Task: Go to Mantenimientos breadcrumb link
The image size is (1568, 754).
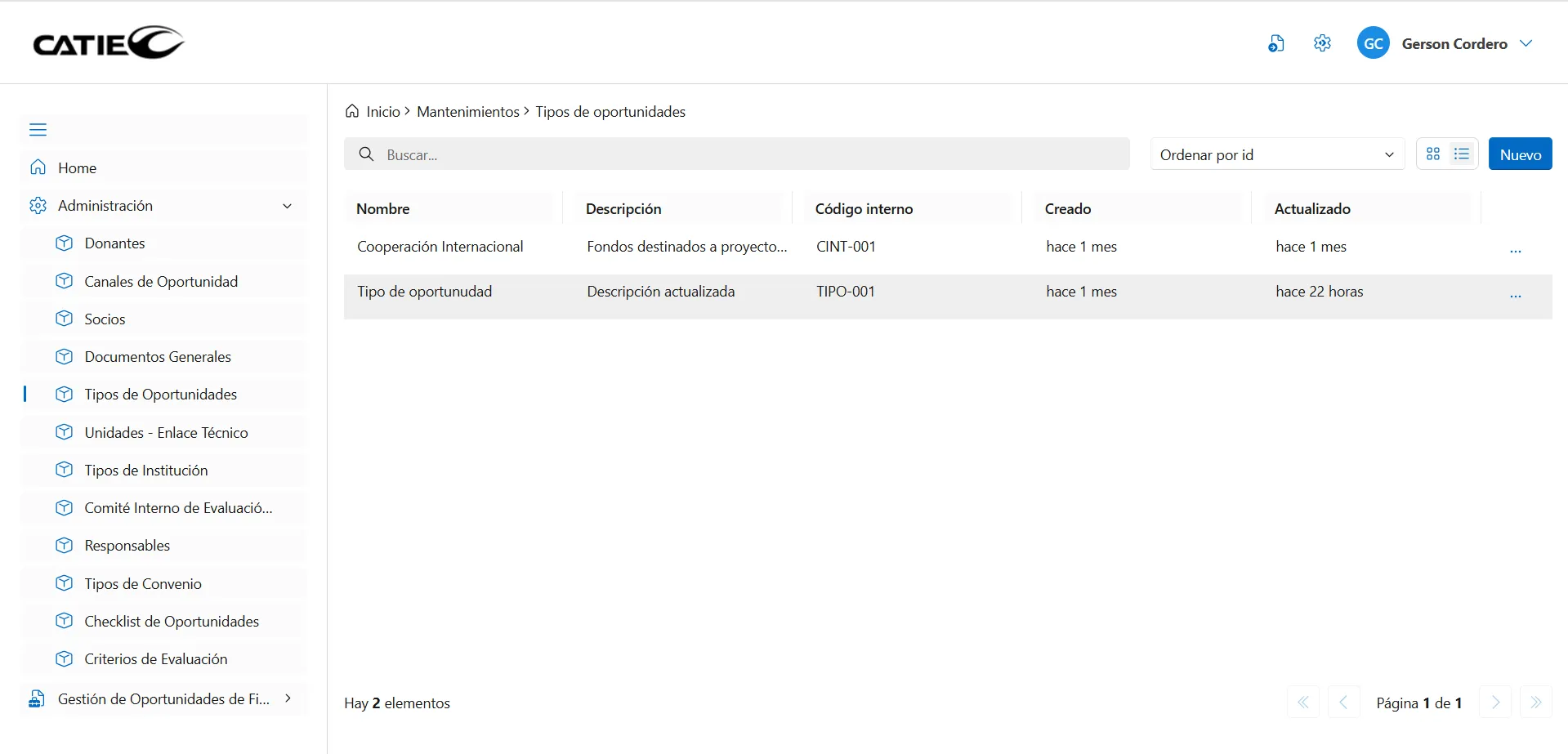Action: [467, 112]
